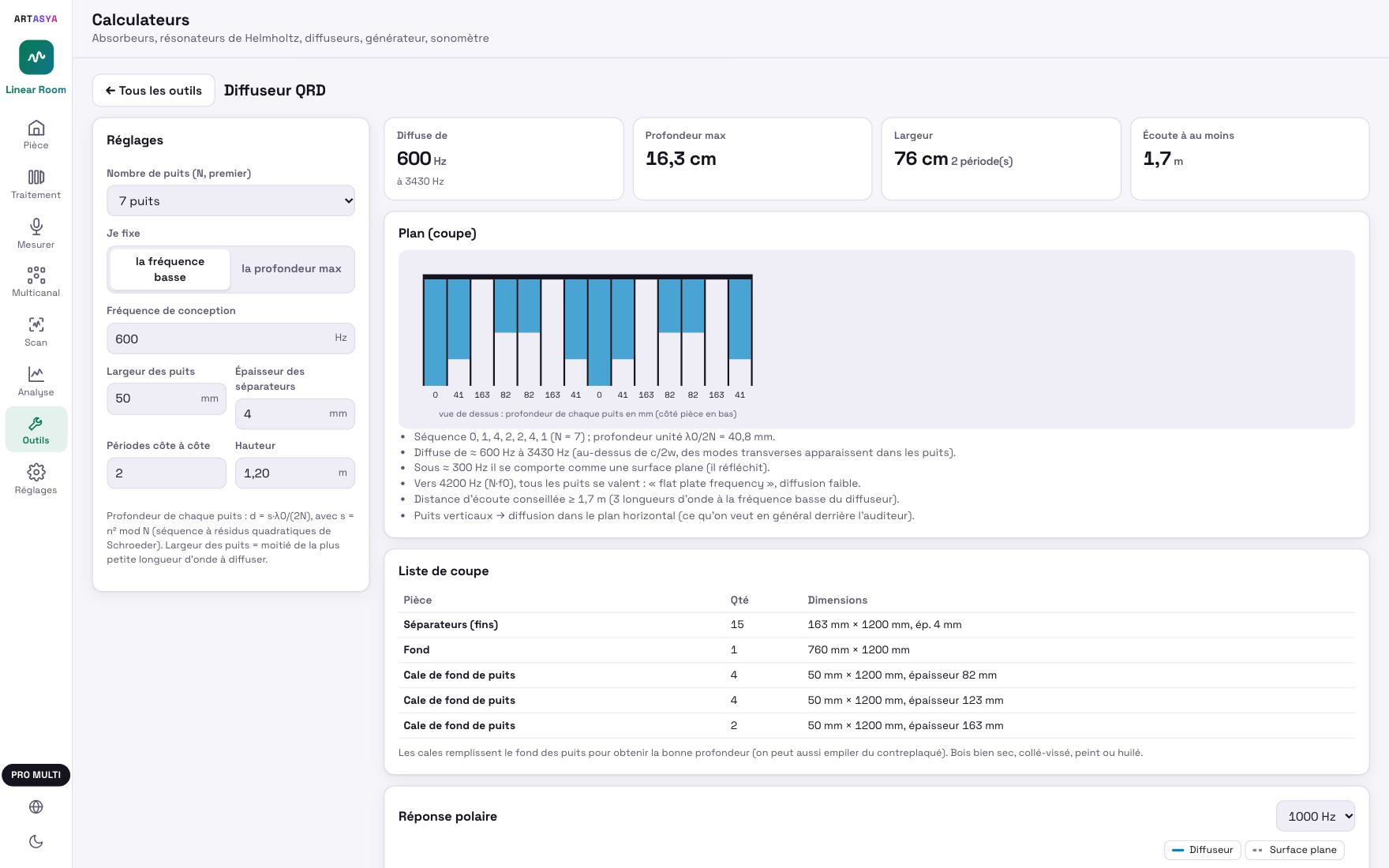Viewport: 1389px width, 868px height.
Task: Select the 'la fréquence basse' option
Action: coord(170,269)
